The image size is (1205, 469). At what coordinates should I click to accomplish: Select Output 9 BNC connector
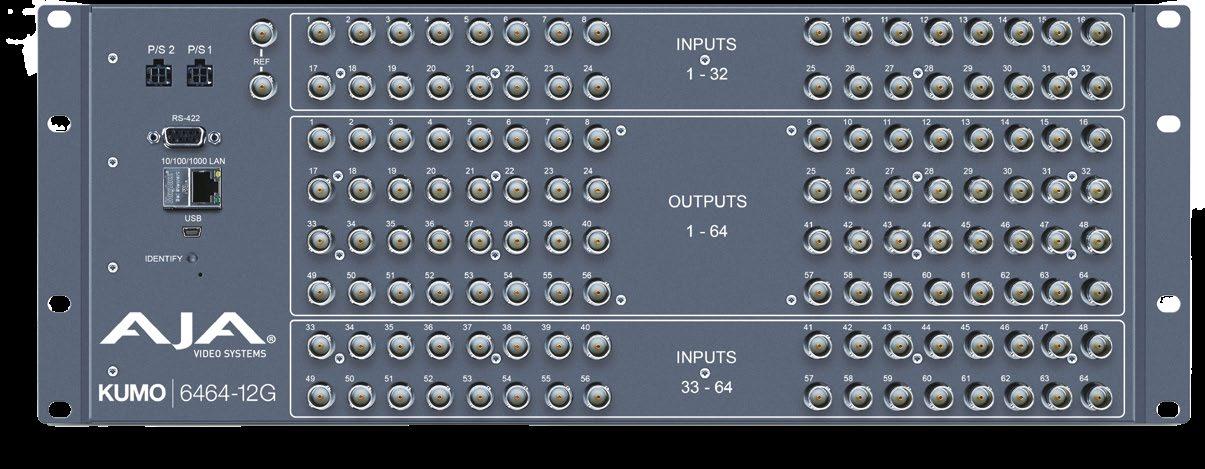click(819, 138)
